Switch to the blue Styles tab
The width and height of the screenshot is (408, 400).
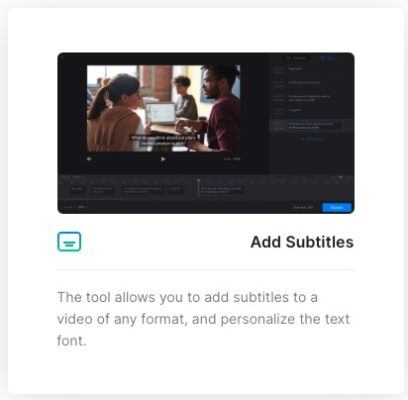pos(328,58)
